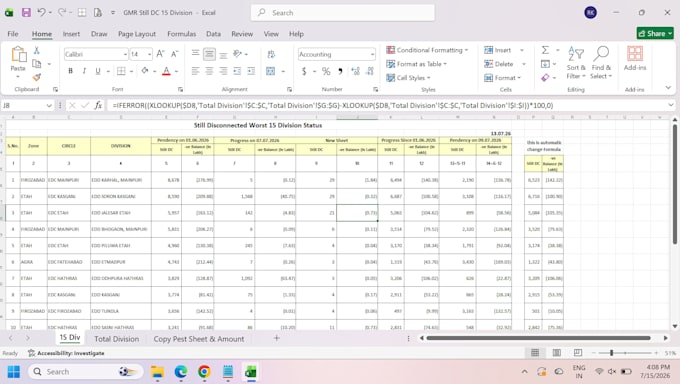Toggle Align Right horizontal alignment

(x=223, y=71)
